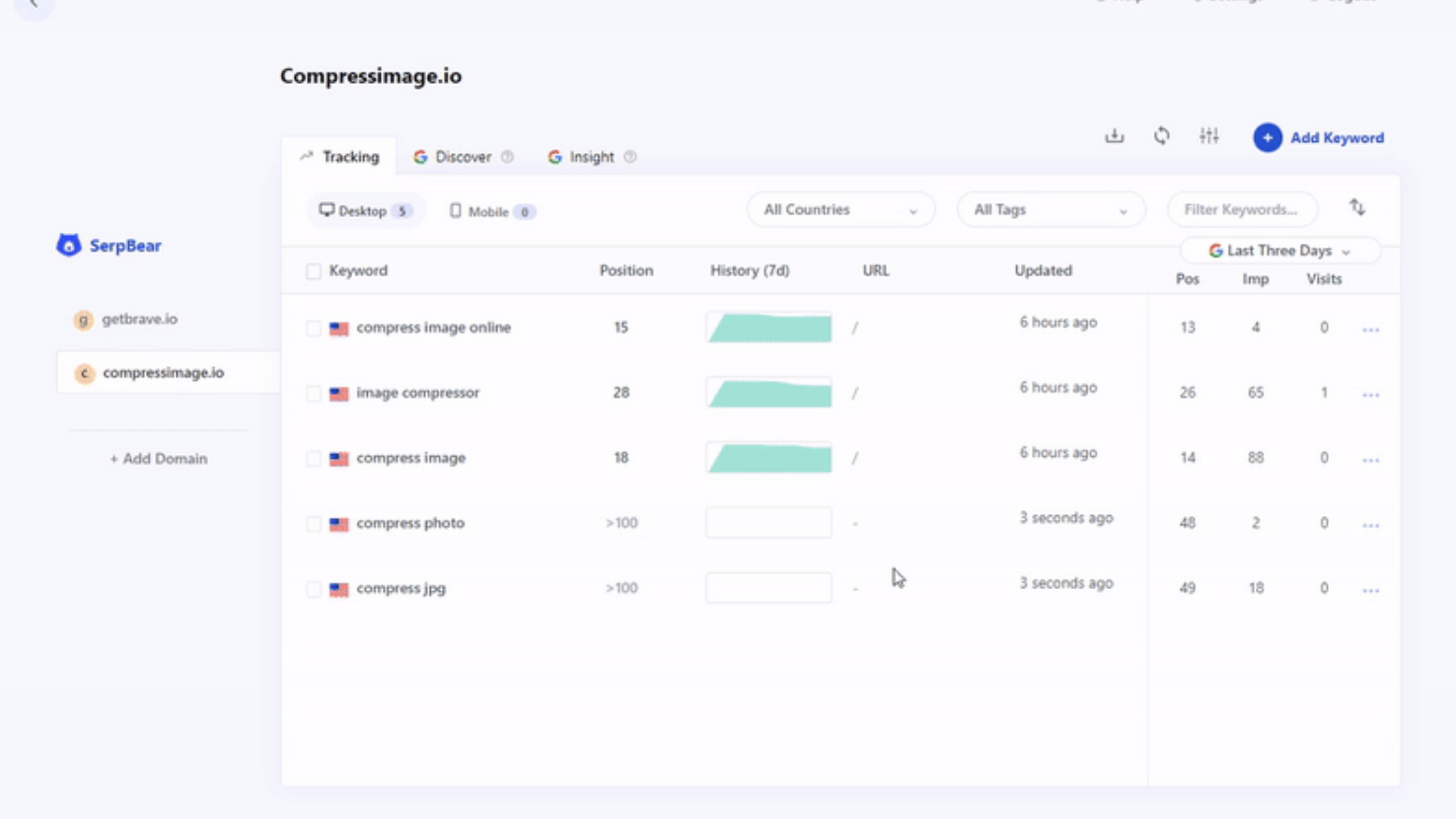This screenshot has width=1456, height=819.
Task: Toggle the select-all Keyword checkbox
Action: (x=314, y=271)
